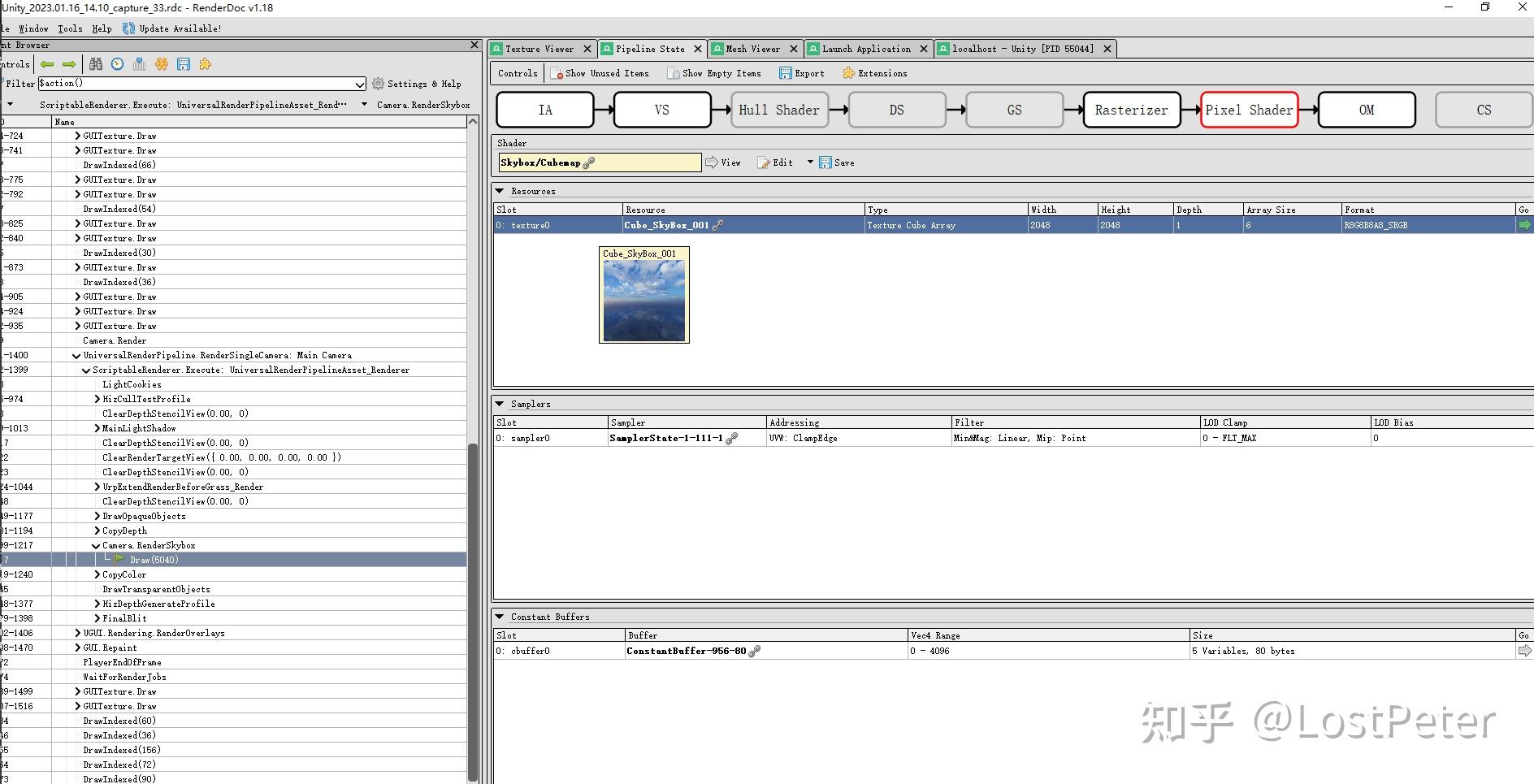Save the shader with Save button
Screen dimensions: 1534x784
click(837, 162)
